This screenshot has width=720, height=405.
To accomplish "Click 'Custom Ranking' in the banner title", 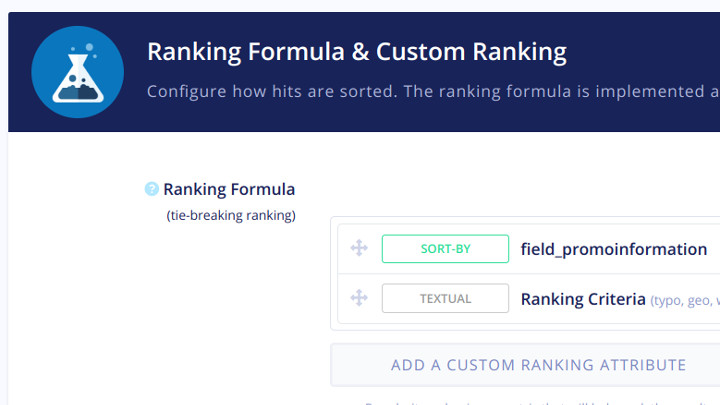I will click(471, 52).
